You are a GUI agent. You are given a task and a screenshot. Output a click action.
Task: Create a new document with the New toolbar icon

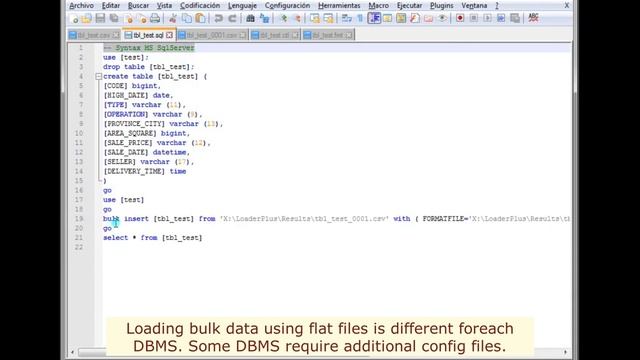click(x=75, y=18)
